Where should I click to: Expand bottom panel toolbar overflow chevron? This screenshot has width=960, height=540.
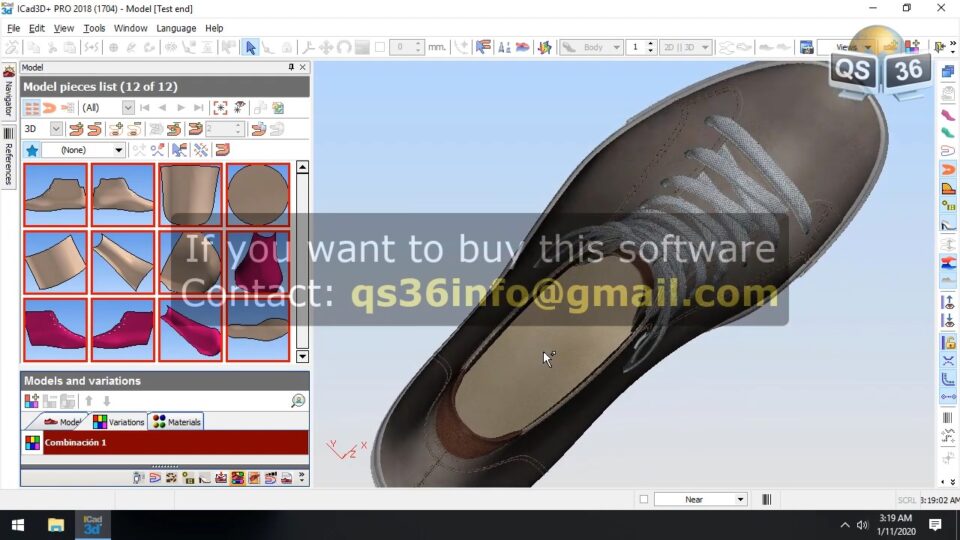302,478
